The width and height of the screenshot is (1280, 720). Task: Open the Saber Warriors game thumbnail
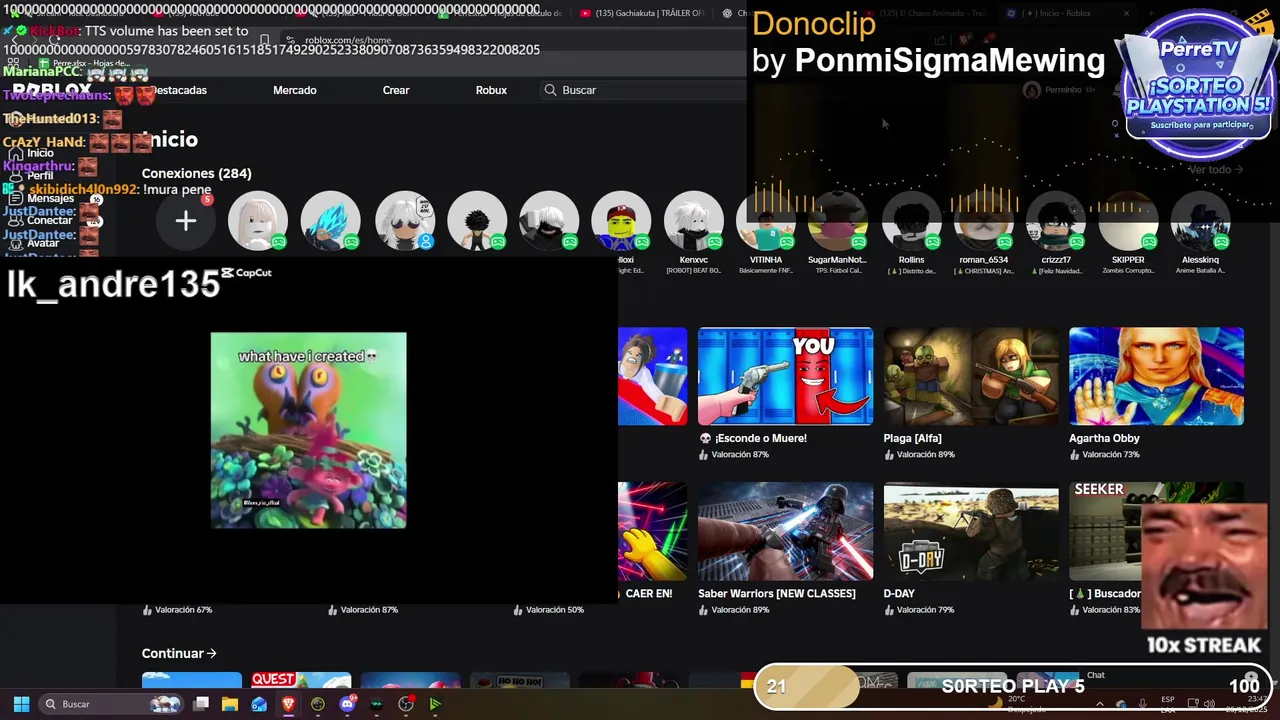point(785,531)
